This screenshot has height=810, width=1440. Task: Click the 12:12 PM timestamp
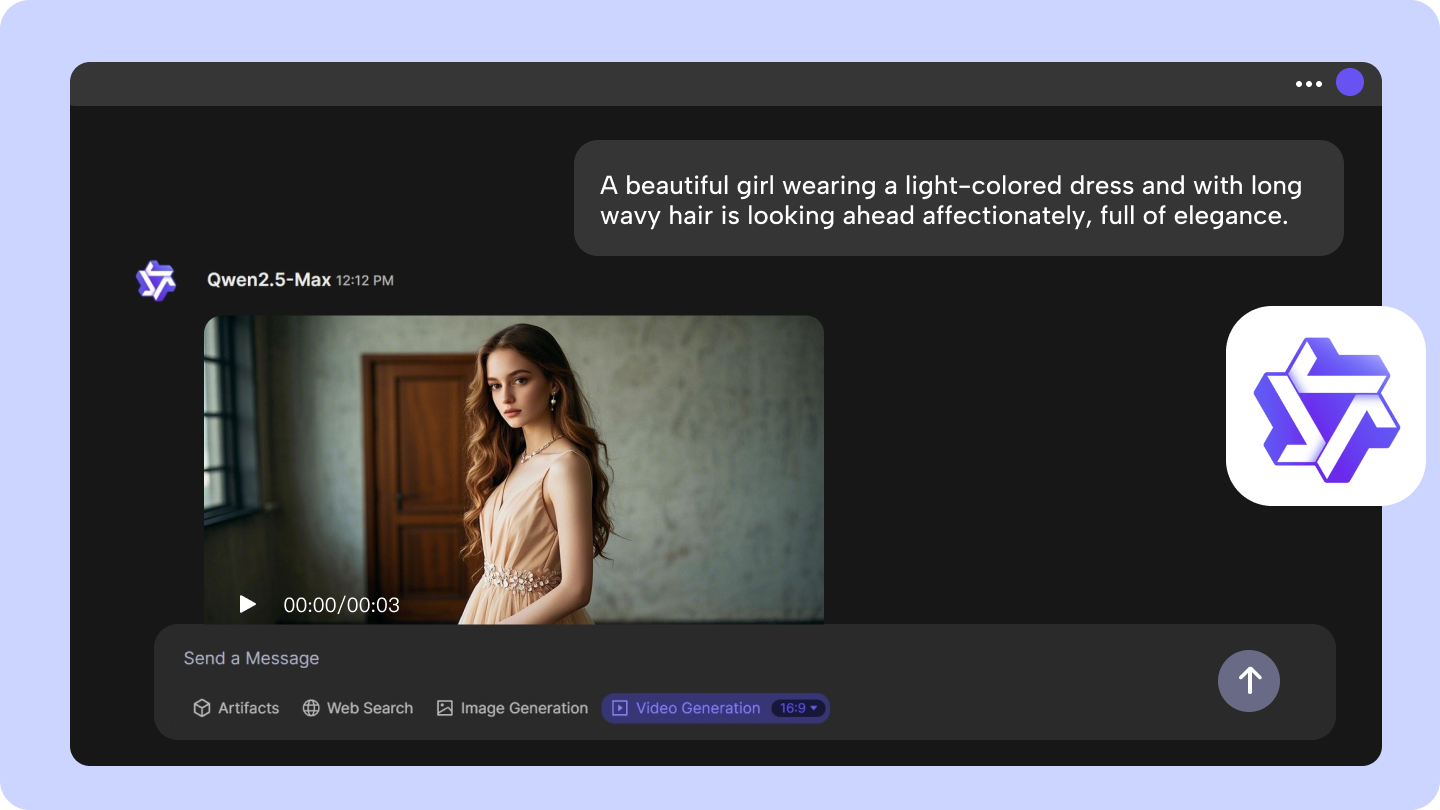tap(365, 281)
